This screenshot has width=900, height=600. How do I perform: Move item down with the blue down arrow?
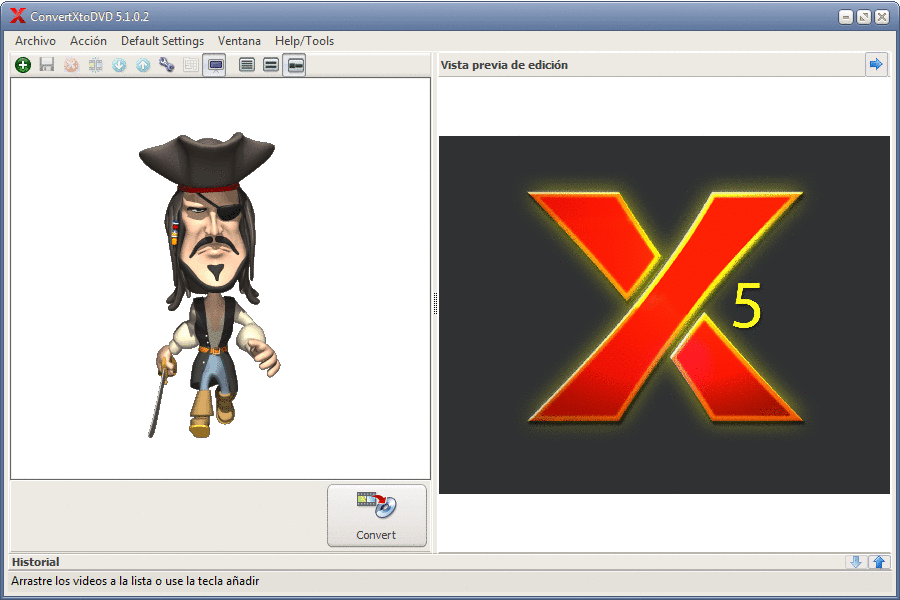click(x=119, y=65)
